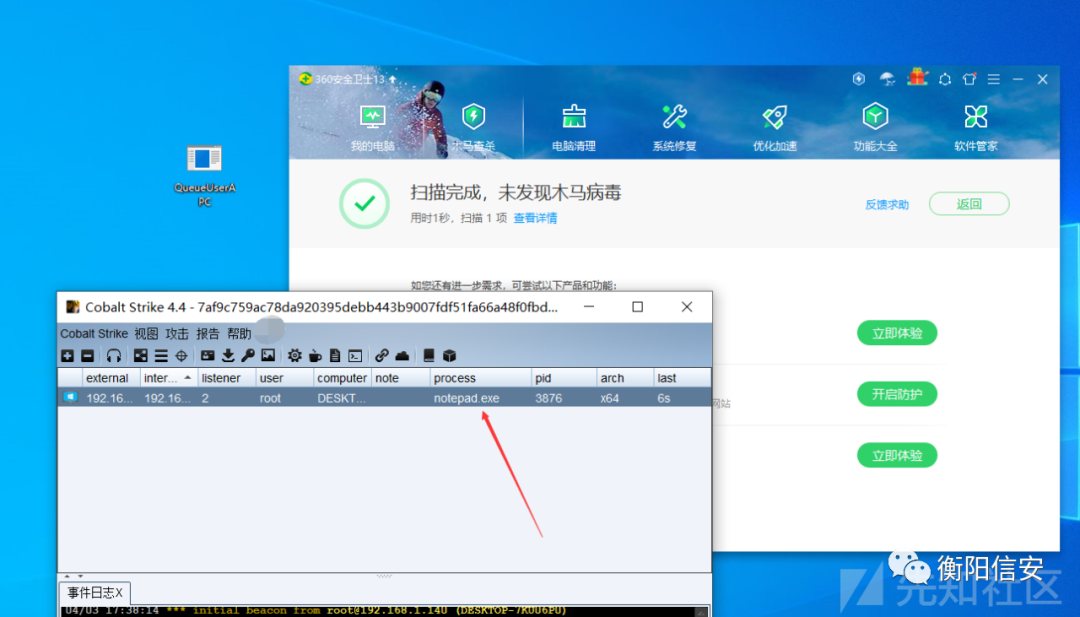Viewport: 1080px width, 617px height.
Task: Open the 帮助 menu
Action: [239, 333]
